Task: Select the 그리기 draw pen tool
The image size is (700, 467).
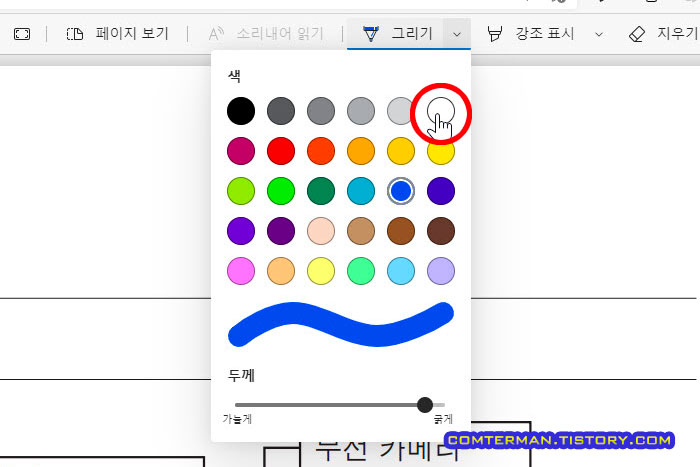Action: [x=396, y=33]
